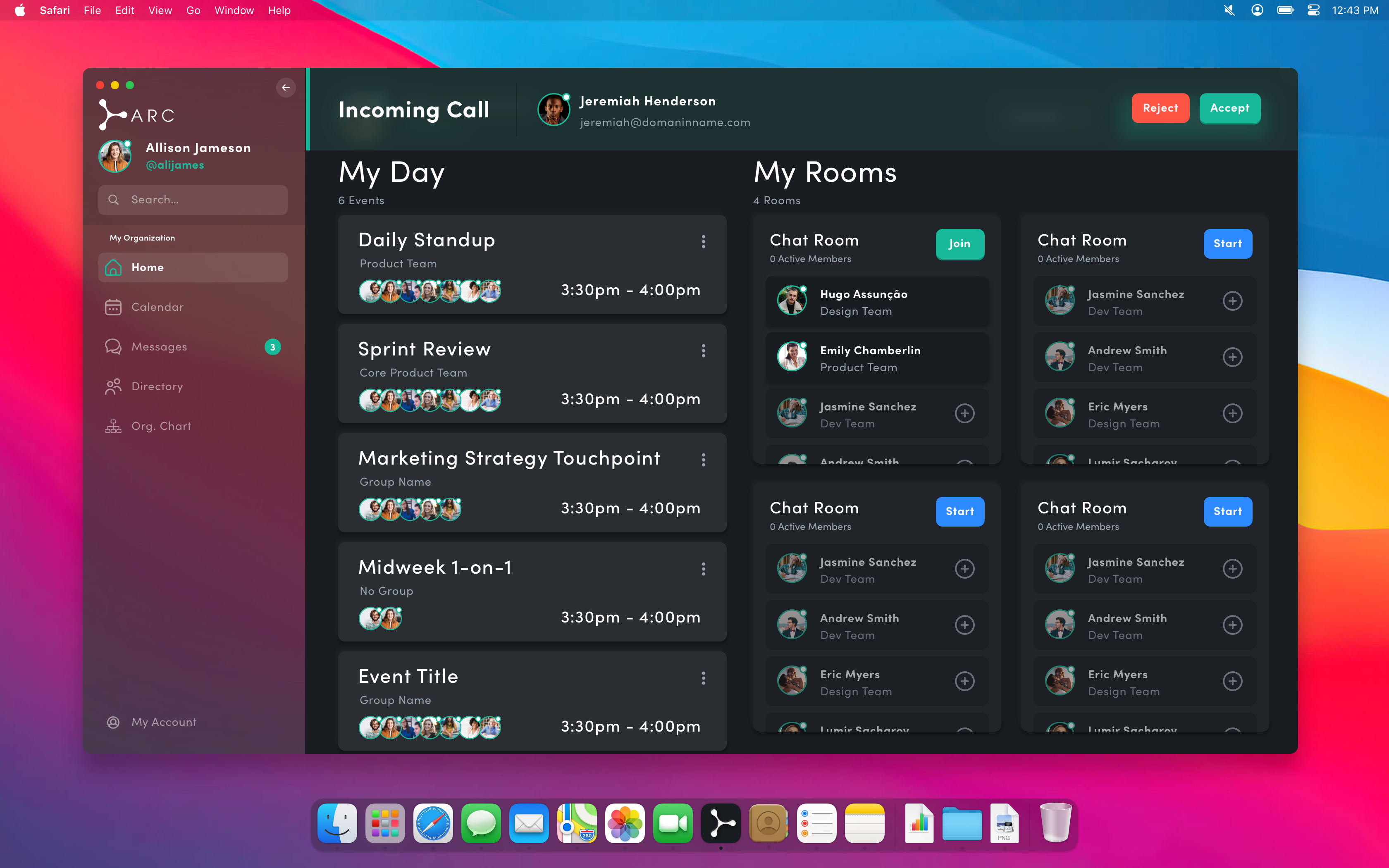The height and width of the screenshot is (868, 1389).
Task: Open Org. Chart in sidebar
Action: click(161, 426)
